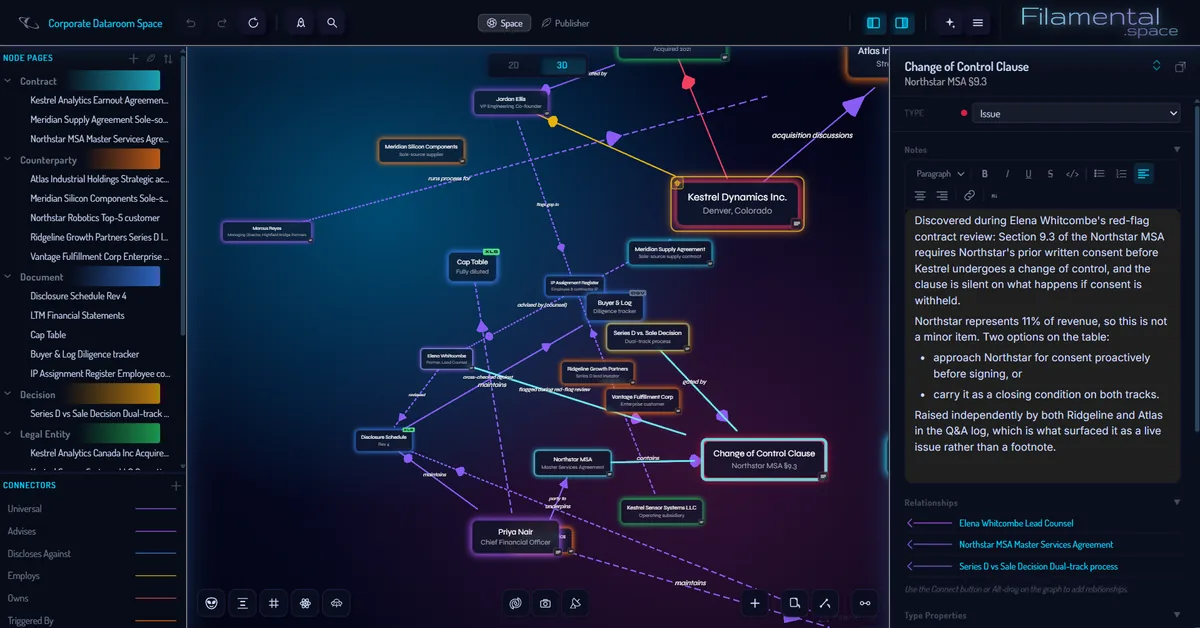Switch graph view to 3D

562,66
